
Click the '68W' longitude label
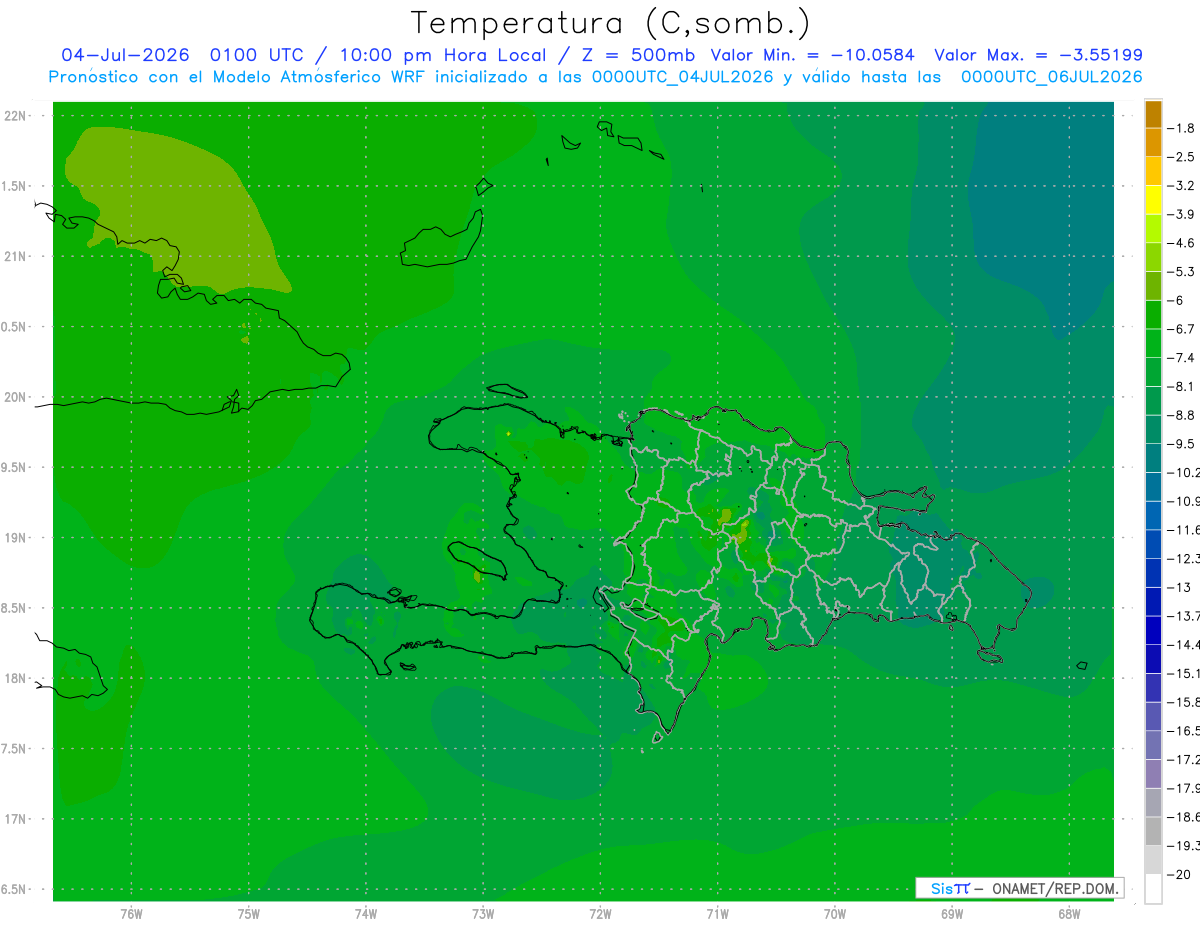click(x=1069, y=913)
